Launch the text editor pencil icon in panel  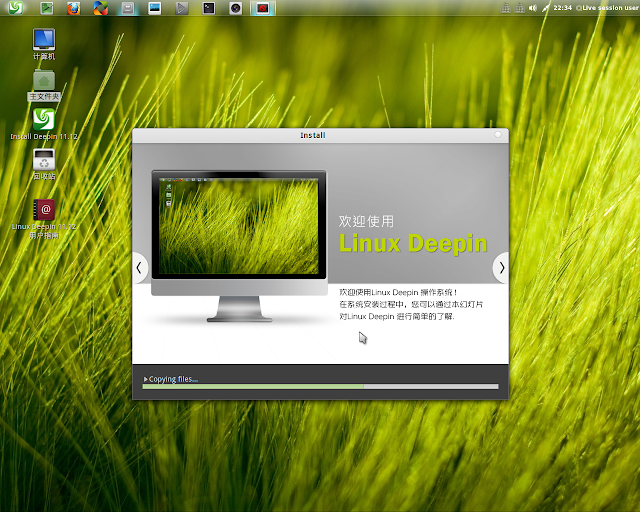click(x=47, y=8)
